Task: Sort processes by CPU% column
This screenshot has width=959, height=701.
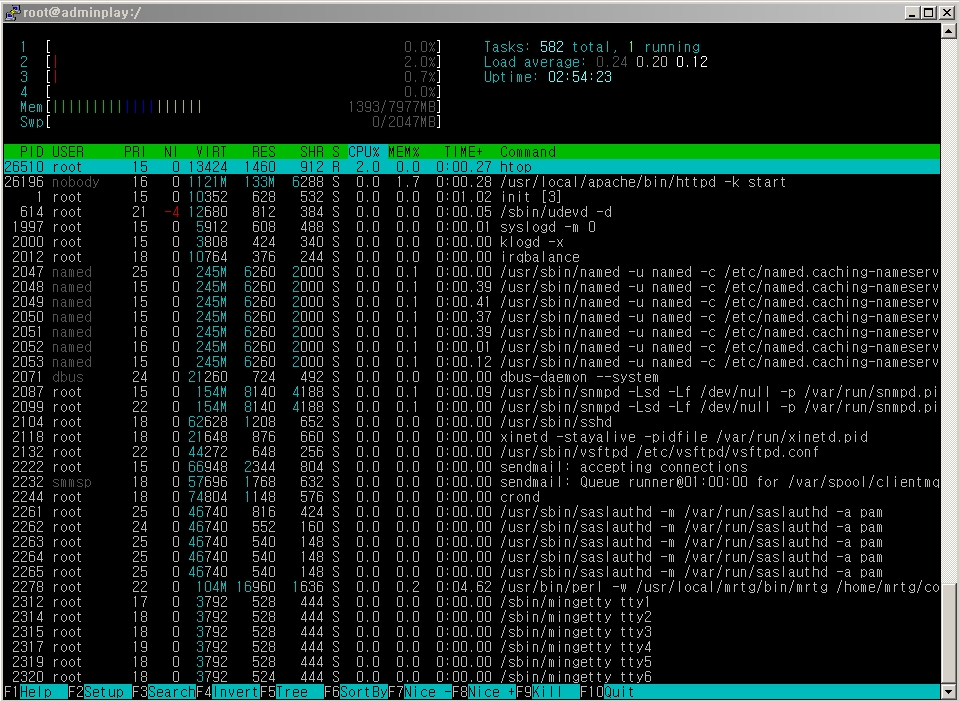Action: [363, 151]
